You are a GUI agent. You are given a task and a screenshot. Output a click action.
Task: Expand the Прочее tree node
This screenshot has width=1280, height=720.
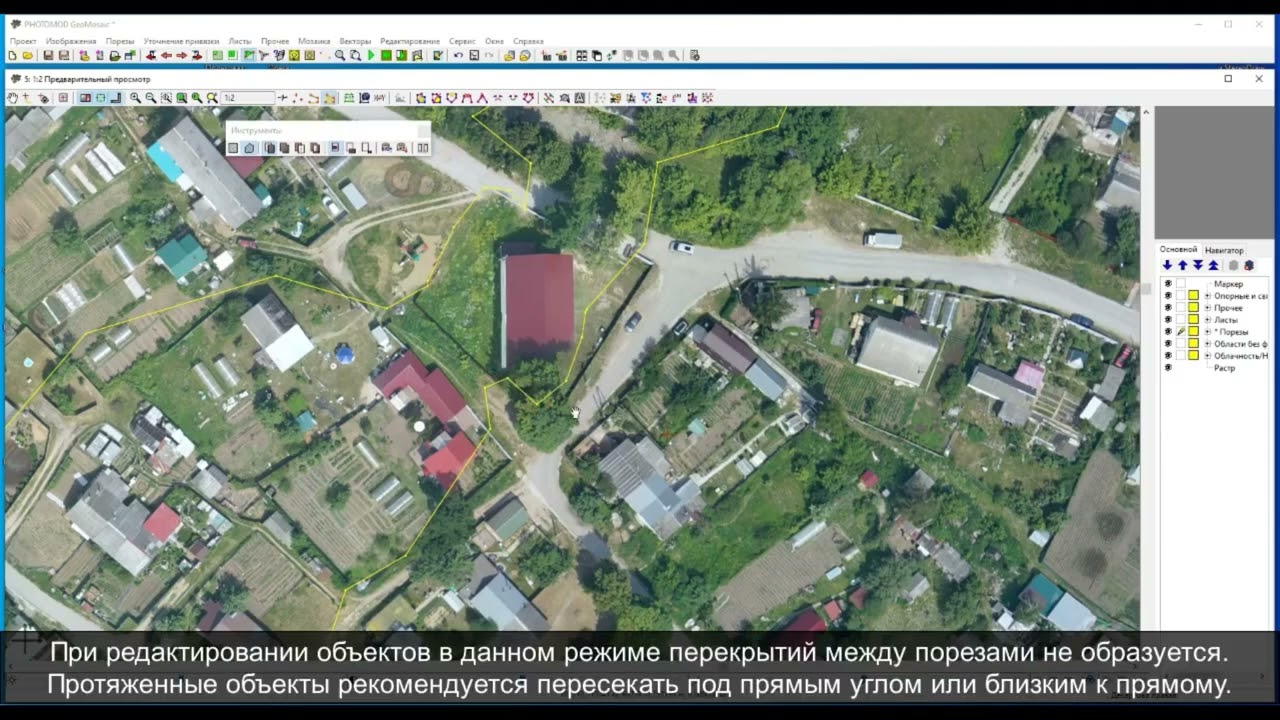1207,308
